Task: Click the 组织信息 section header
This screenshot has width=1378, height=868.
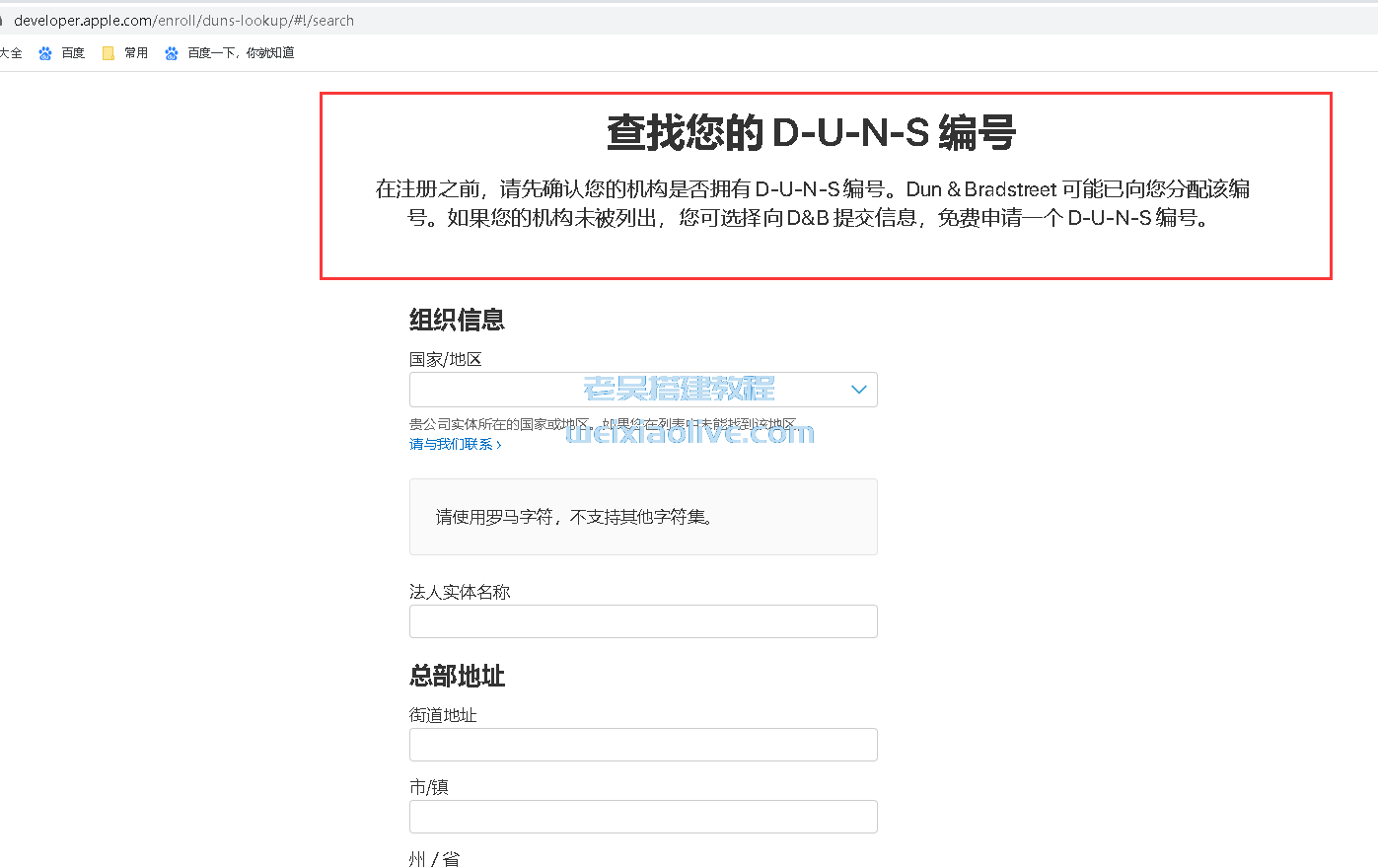Action: point(457,320)
